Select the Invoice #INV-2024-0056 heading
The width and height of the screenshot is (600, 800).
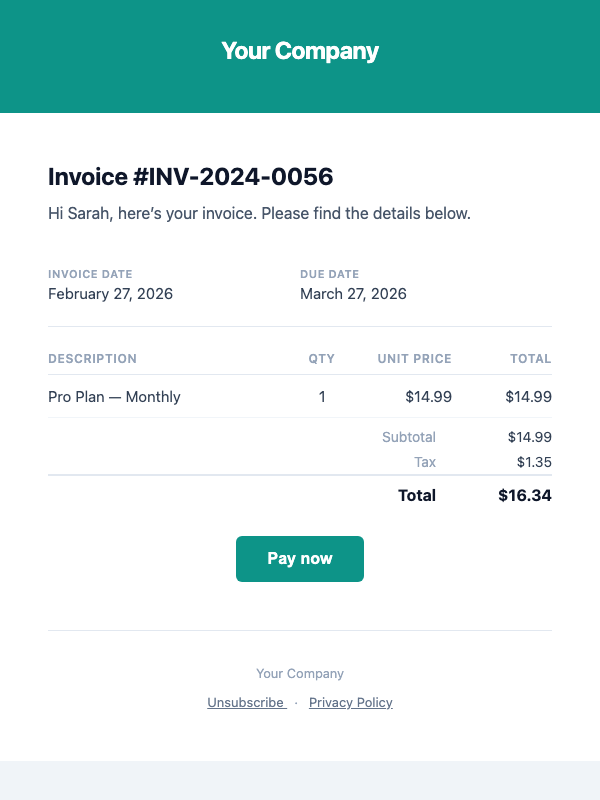(x=190, y=177)
